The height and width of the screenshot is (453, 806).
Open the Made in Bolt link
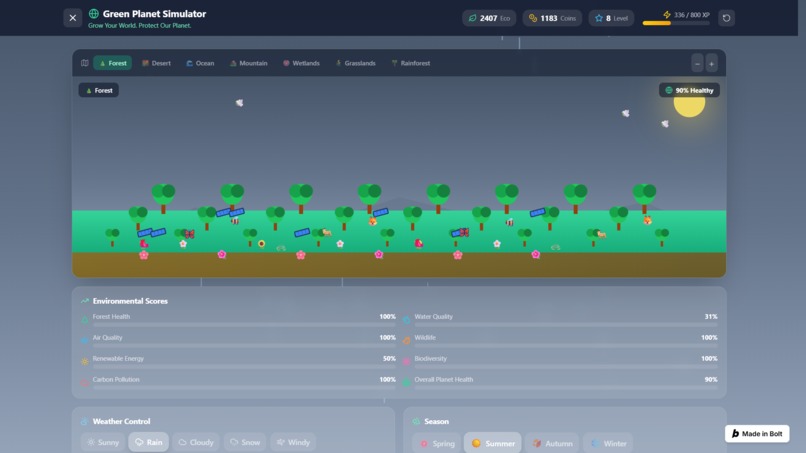pos(757,434)
